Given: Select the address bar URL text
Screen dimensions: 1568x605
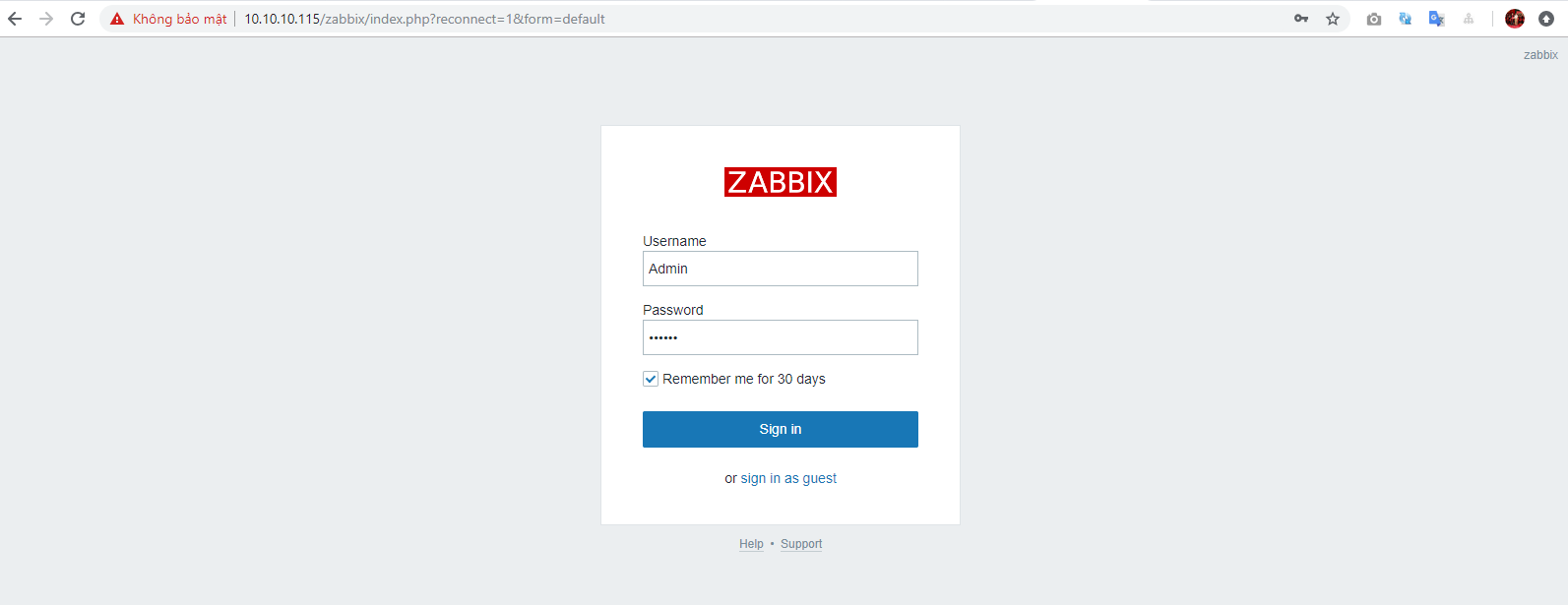Looking at the screenshot, I should point(424,19).
